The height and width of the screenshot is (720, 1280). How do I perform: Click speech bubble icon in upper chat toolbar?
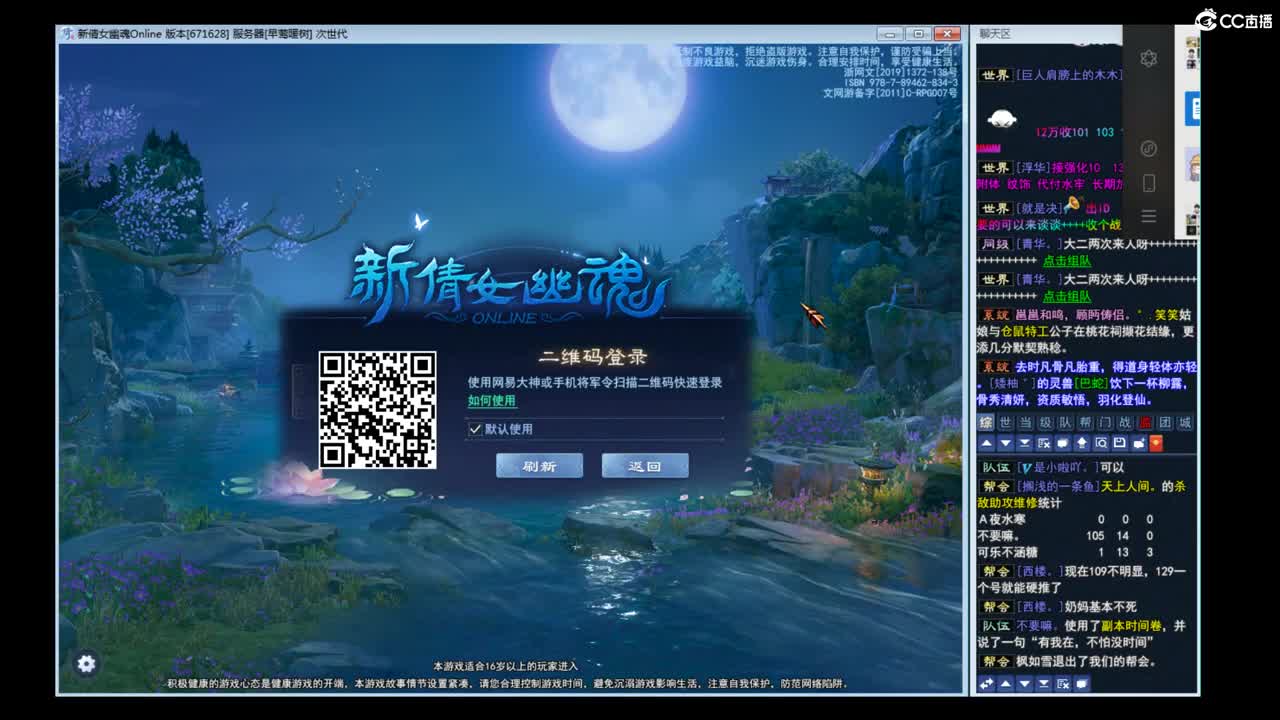pyautogui.click(x=1063, y=443)
